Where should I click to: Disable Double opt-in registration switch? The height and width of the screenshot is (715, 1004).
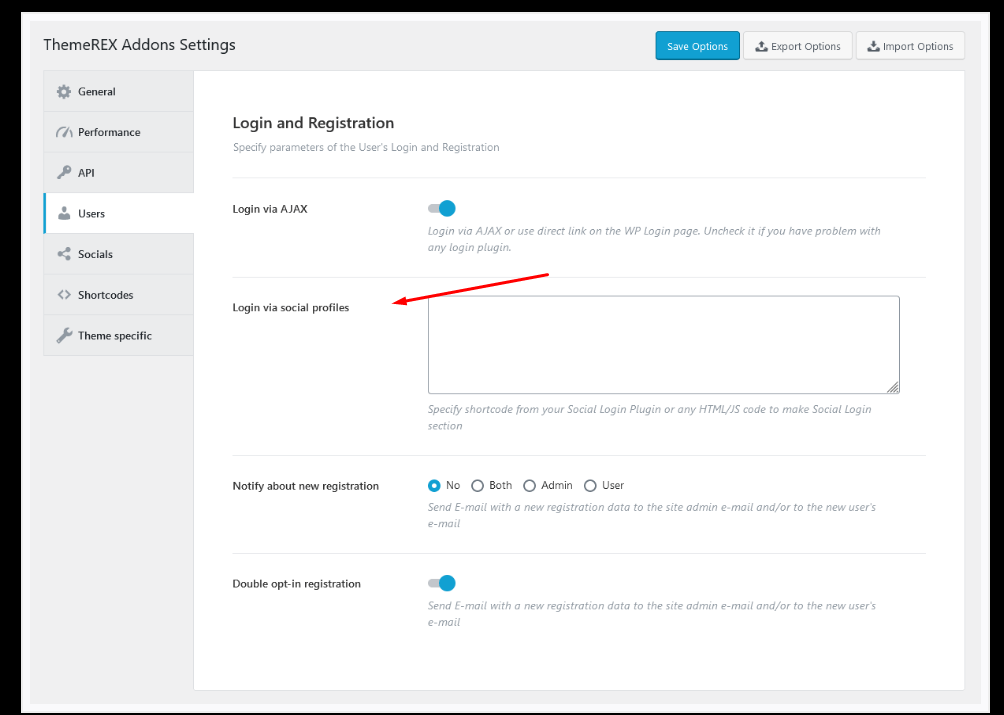coord(441,583)
